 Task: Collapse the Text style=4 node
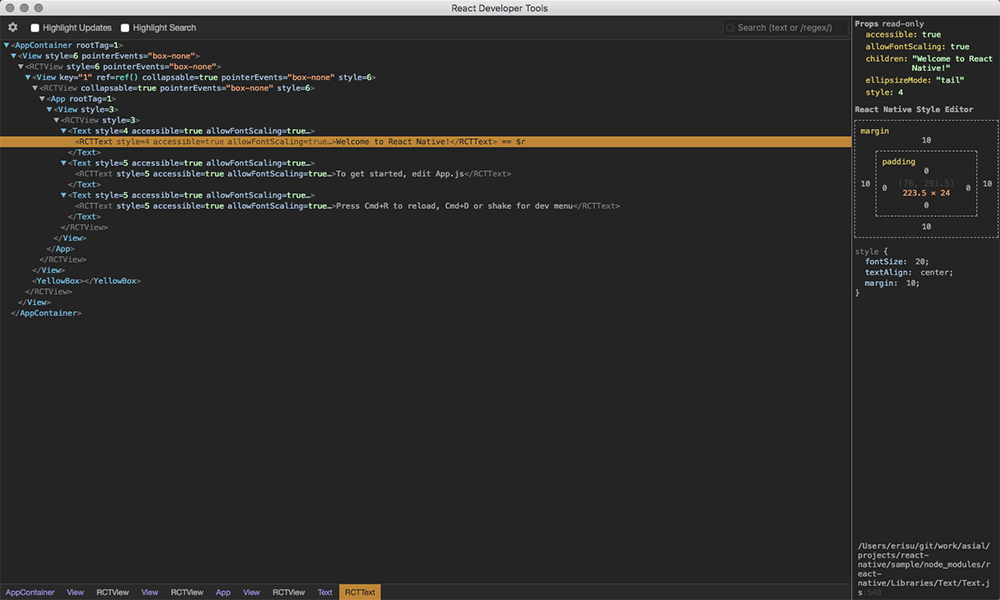(x=63, y=131)
